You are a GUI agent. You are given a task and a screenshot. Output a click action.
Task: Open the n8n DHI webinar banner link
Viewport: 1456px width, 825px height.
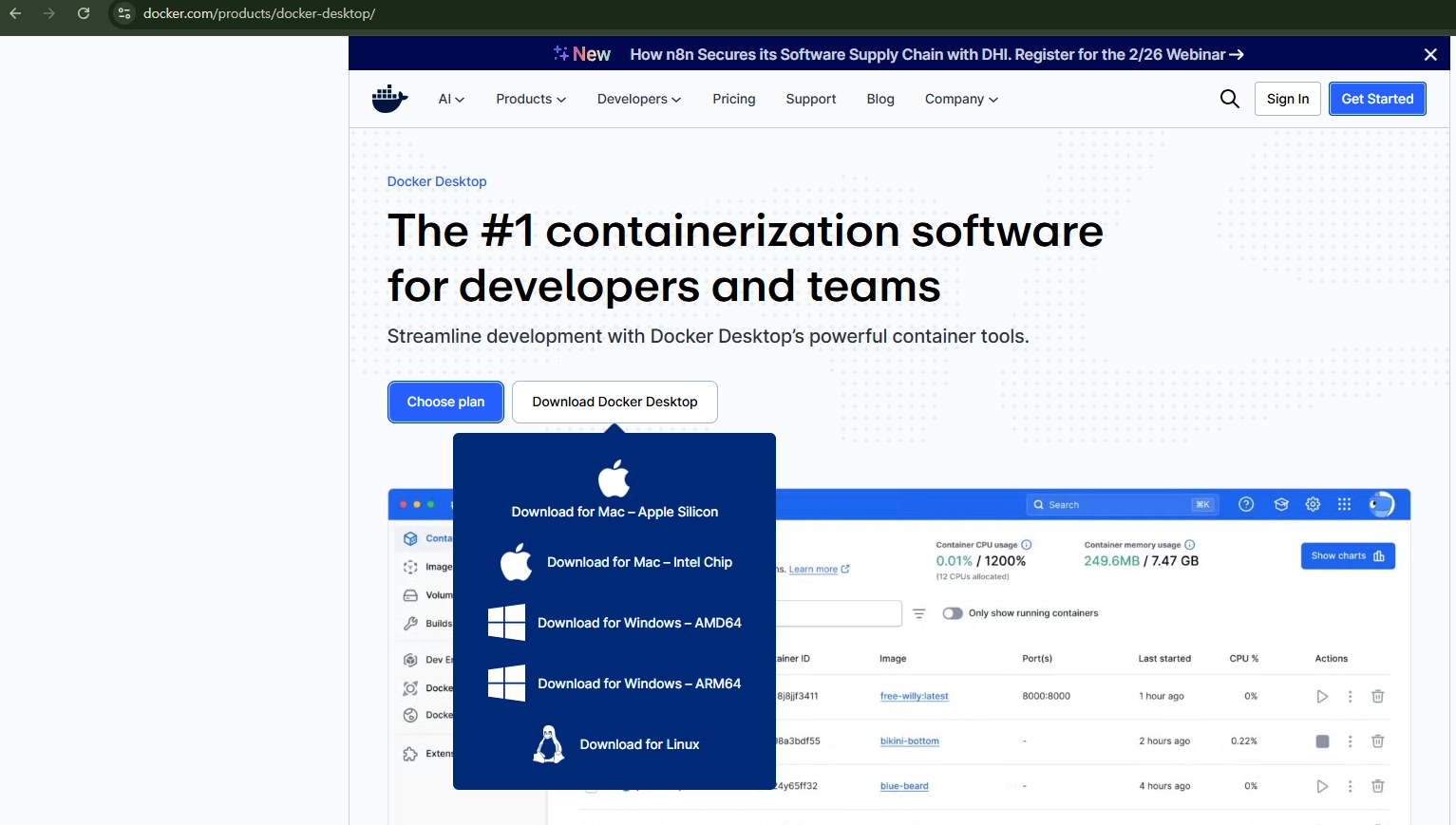click(x=936, y=54)
